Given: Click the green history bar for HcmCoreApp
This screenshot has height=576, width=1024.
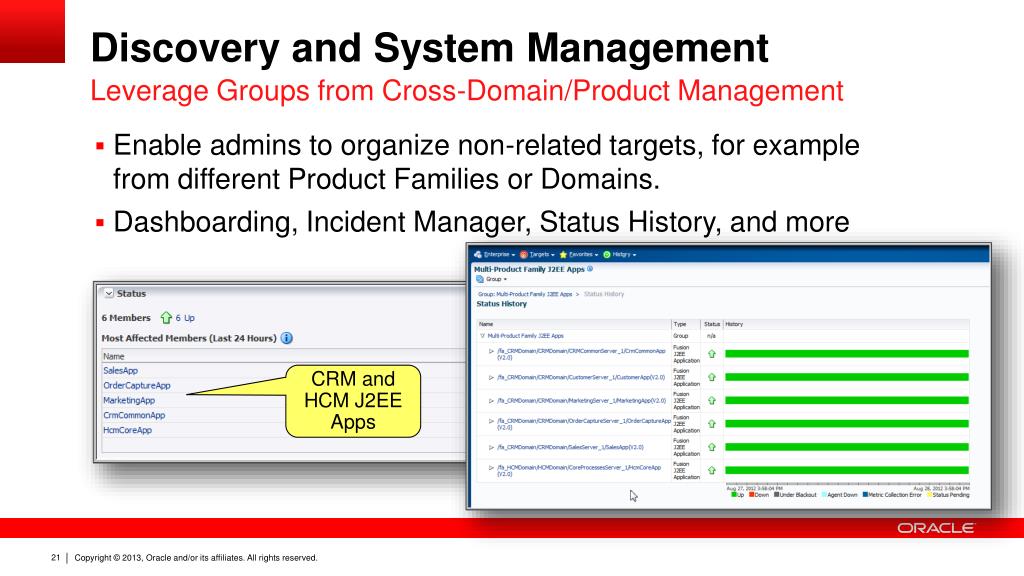Looking at the screenshot, I should tap(846, 470).
